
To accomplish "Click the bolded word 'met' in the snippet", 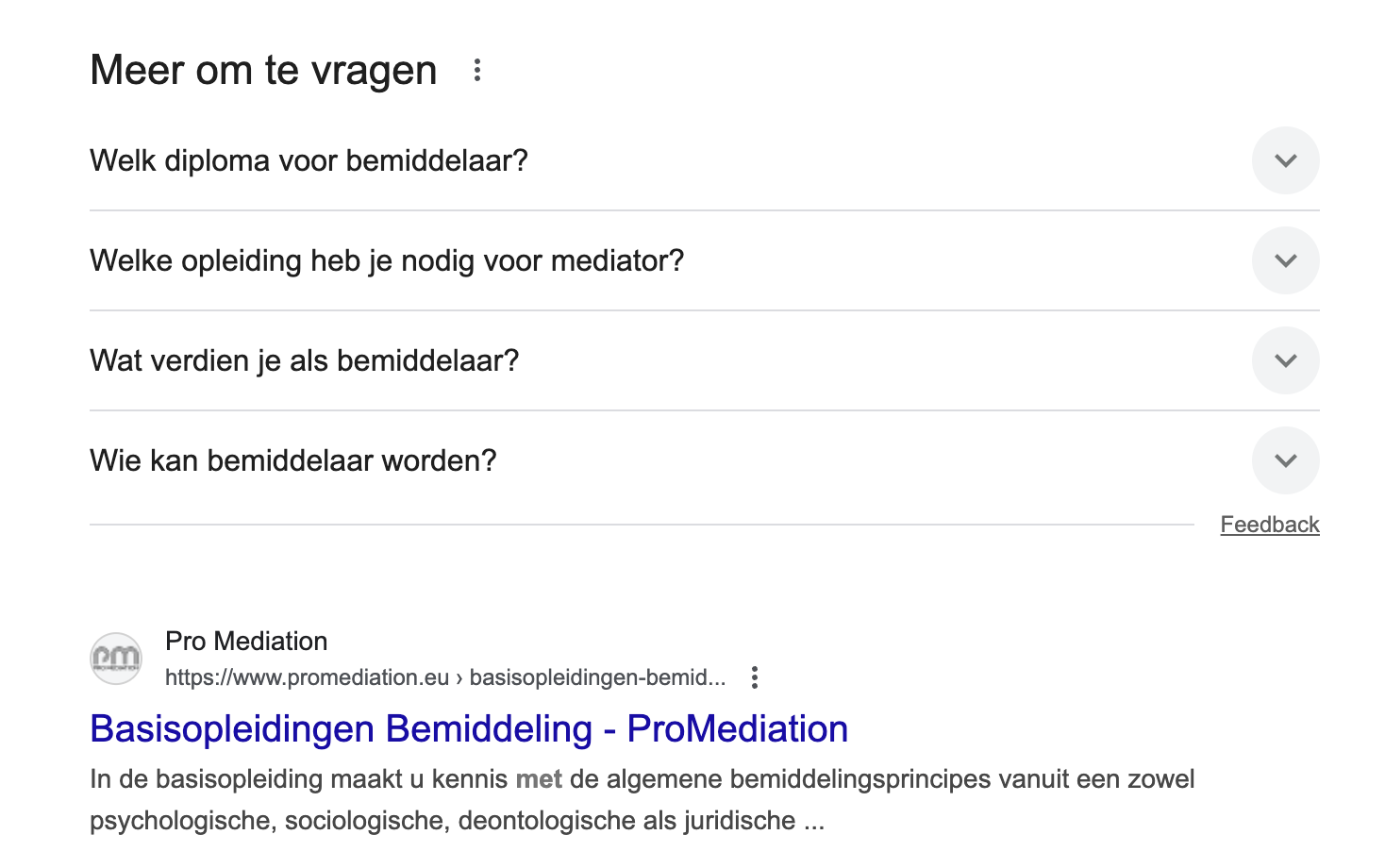I will tap(538, 779).
